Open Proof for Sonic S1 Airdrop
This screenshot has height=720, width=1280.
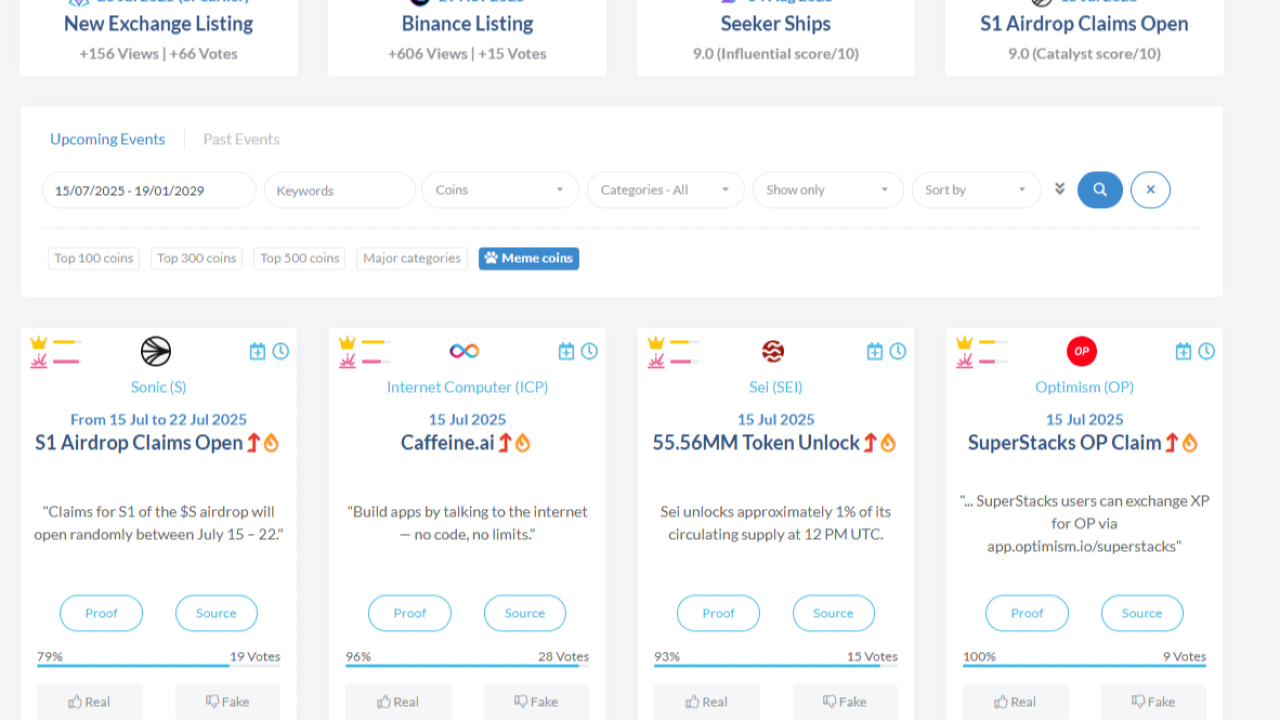[101, 613]
